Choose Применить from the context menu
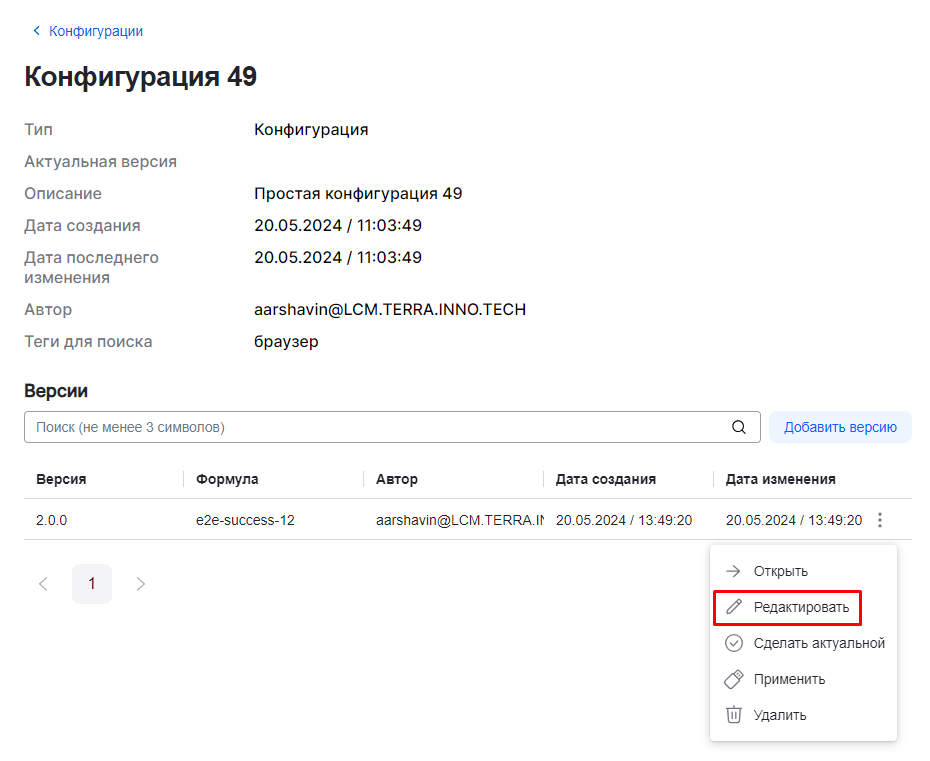 tap(789, 679)
